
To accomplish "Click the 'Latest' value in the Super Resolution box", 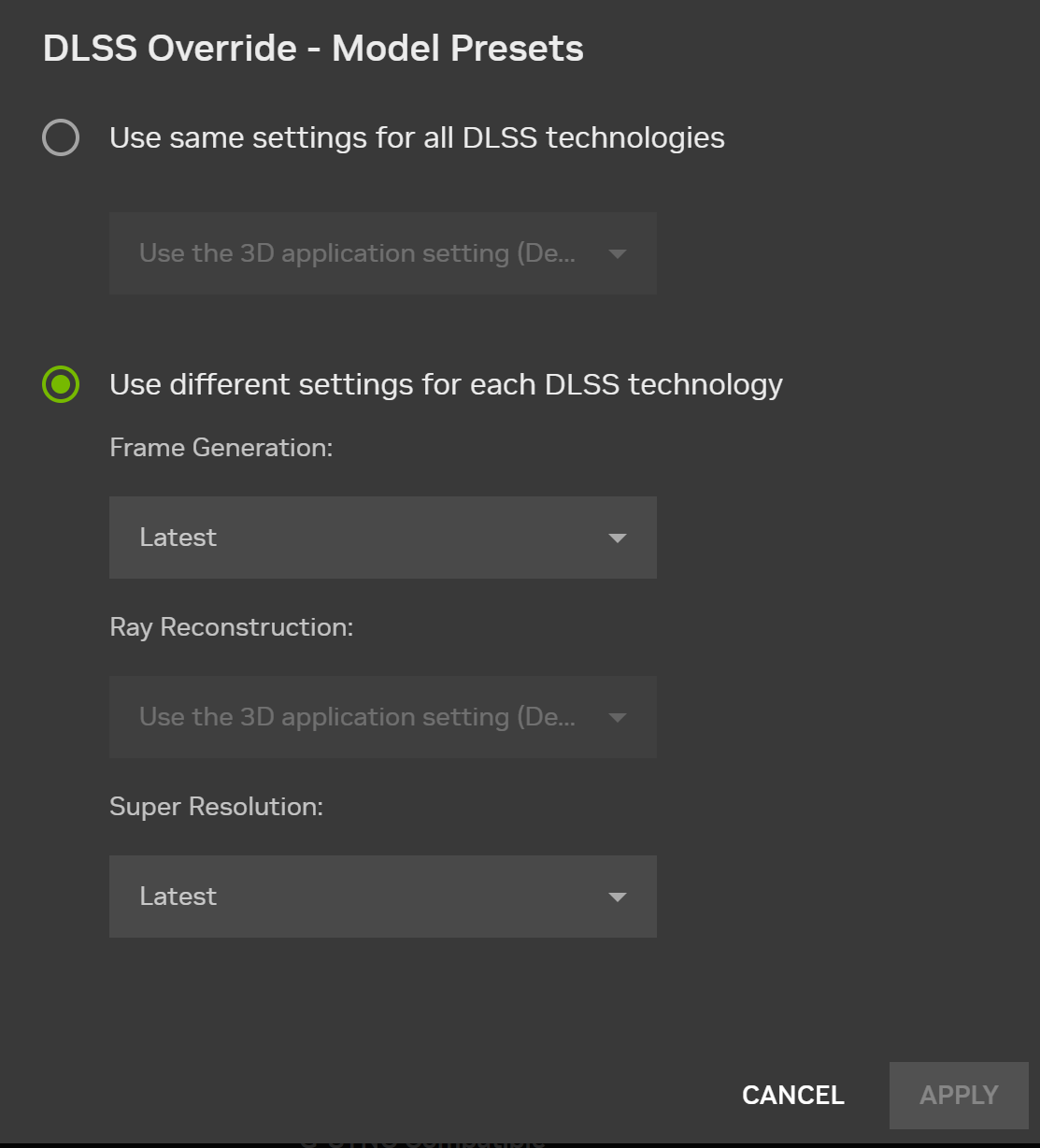I will pyautogui.click(x=178, y=897).
